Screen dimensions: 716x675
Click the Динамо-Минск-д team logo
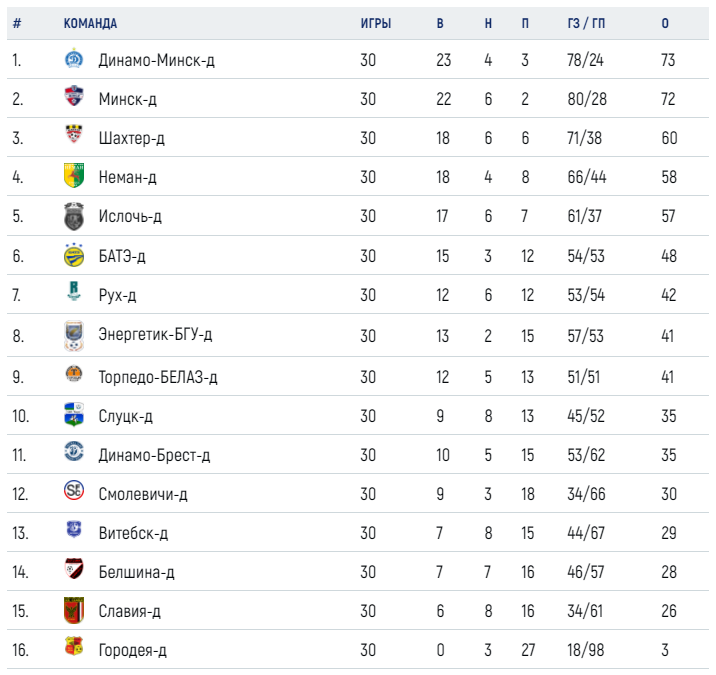(74, 60)
